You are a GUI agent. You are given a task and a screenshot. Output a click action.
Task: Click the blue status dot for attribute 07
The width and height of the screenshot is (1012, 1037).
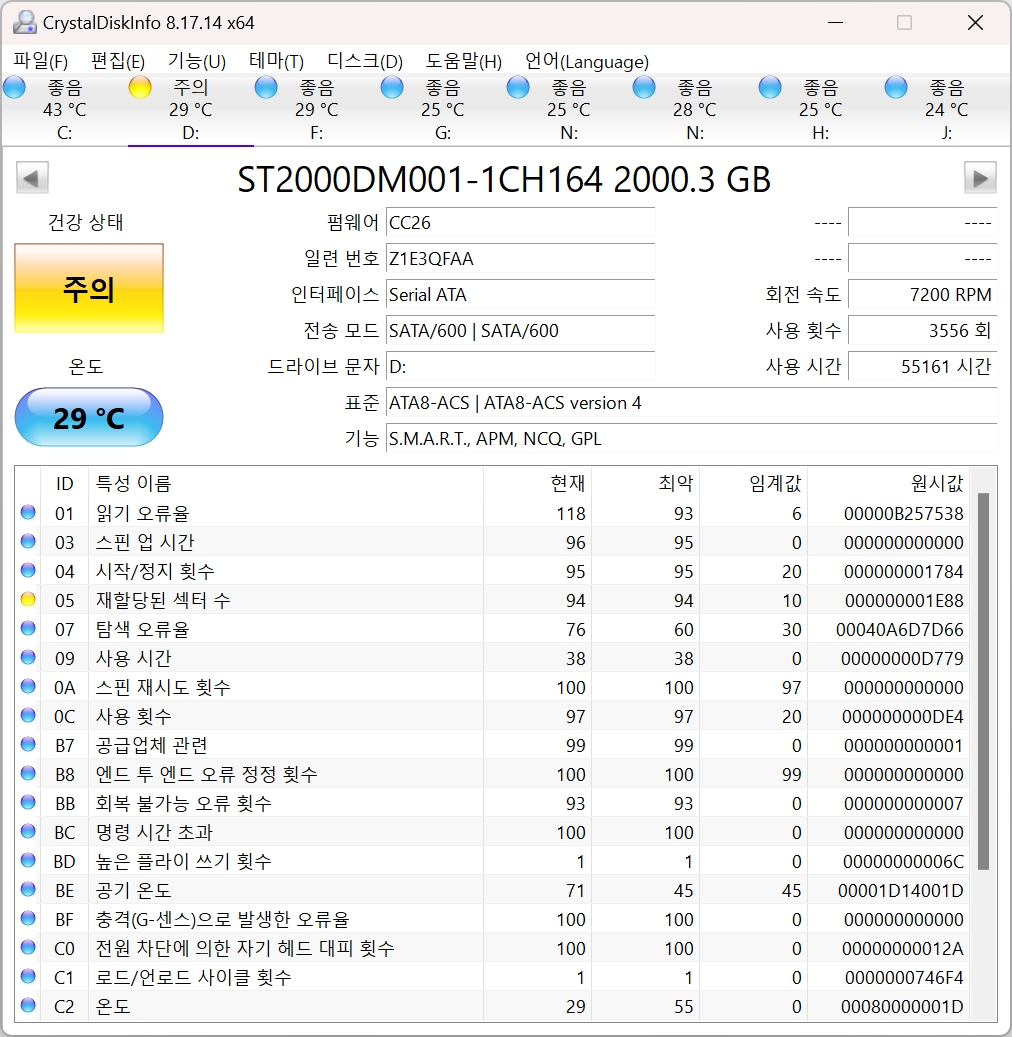(28, 628)
